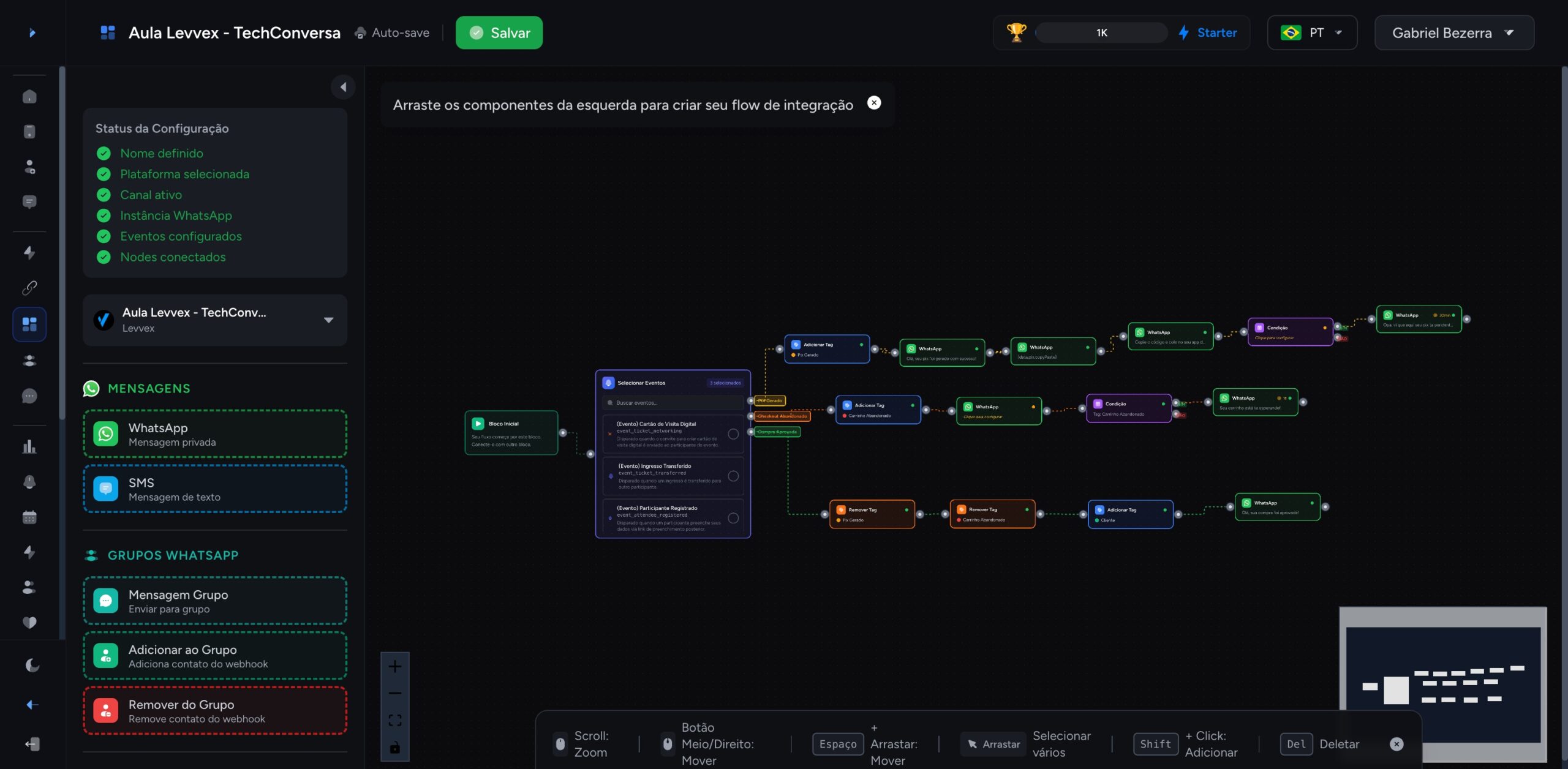Collapse the components panel arrow

click(343, 87)
